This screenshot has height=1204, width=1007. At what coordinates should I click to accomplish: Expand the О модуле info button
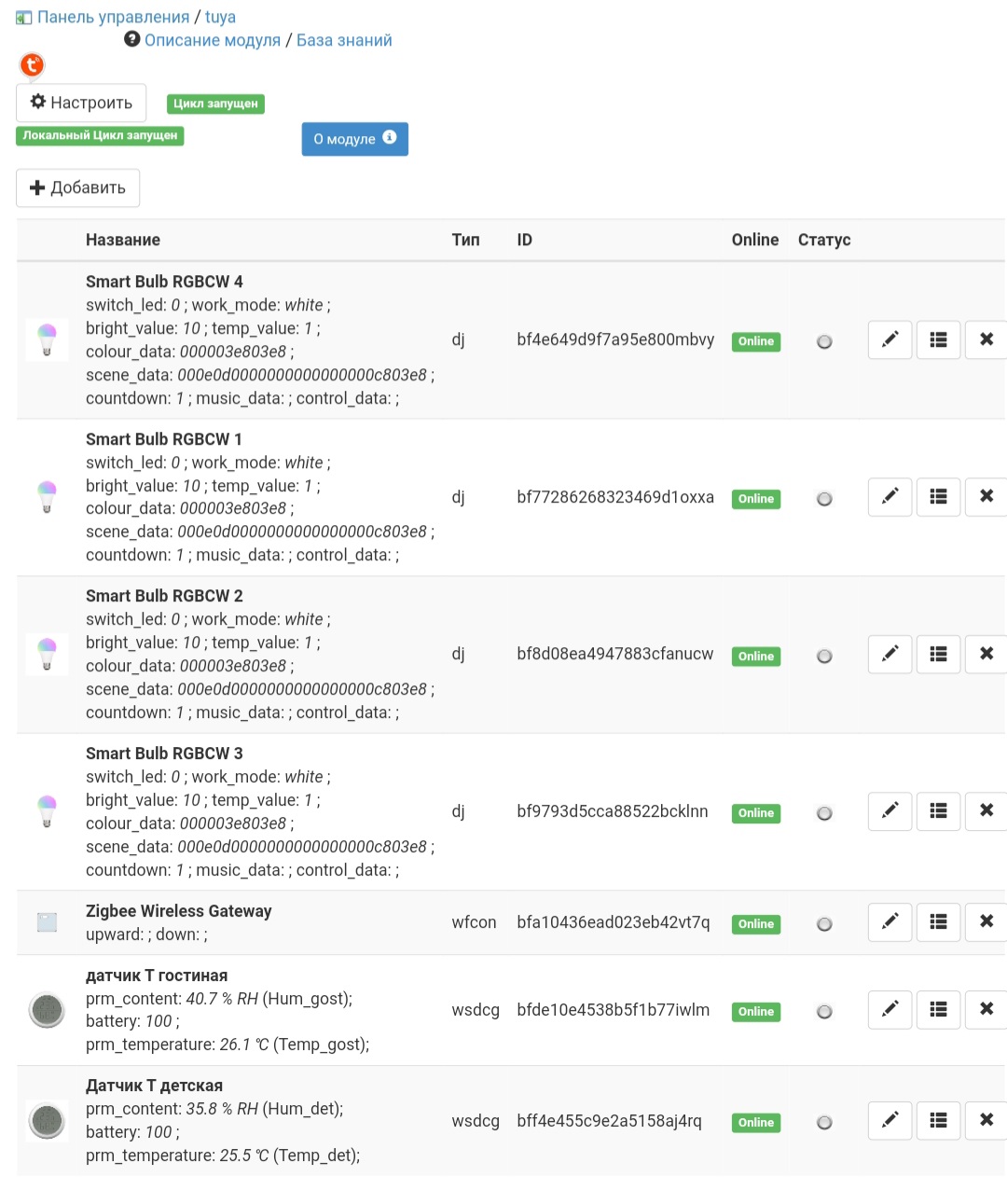354,139
